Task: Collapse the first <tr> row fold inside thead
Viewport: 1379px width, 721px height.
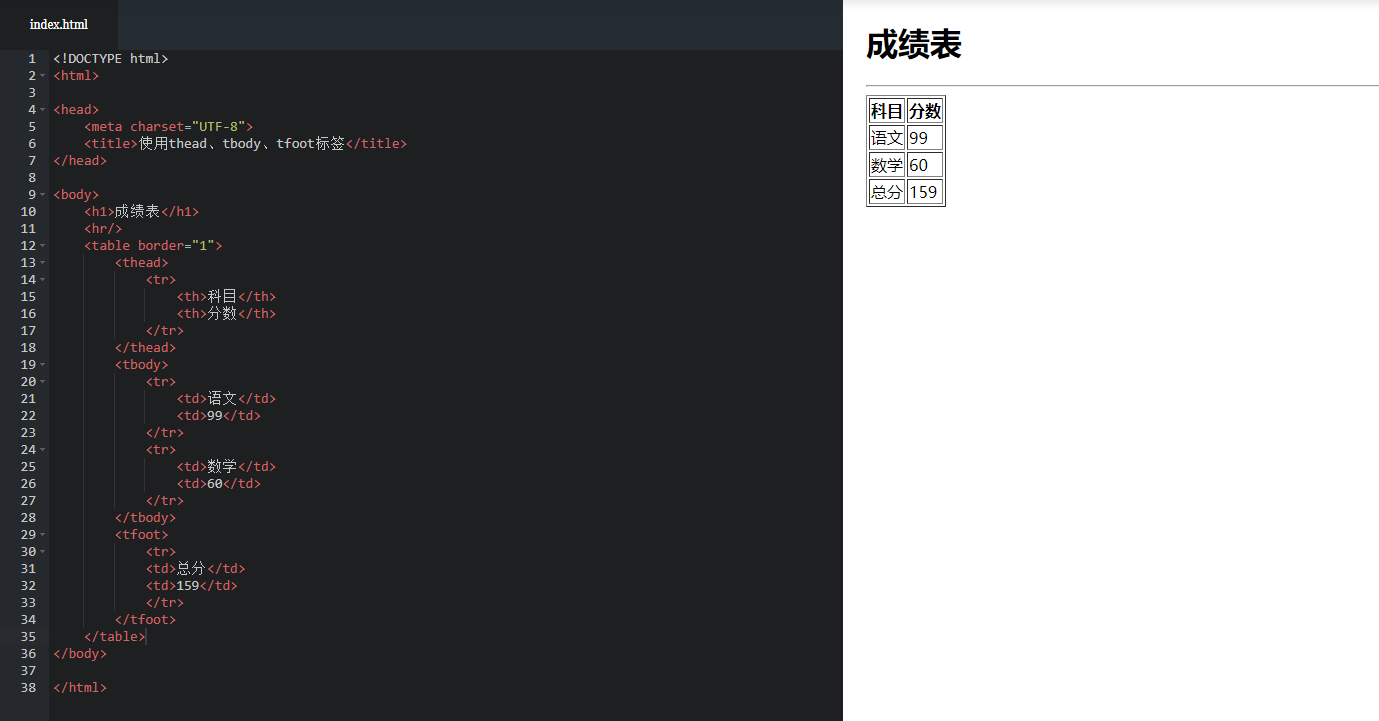Action: (42, 279)
